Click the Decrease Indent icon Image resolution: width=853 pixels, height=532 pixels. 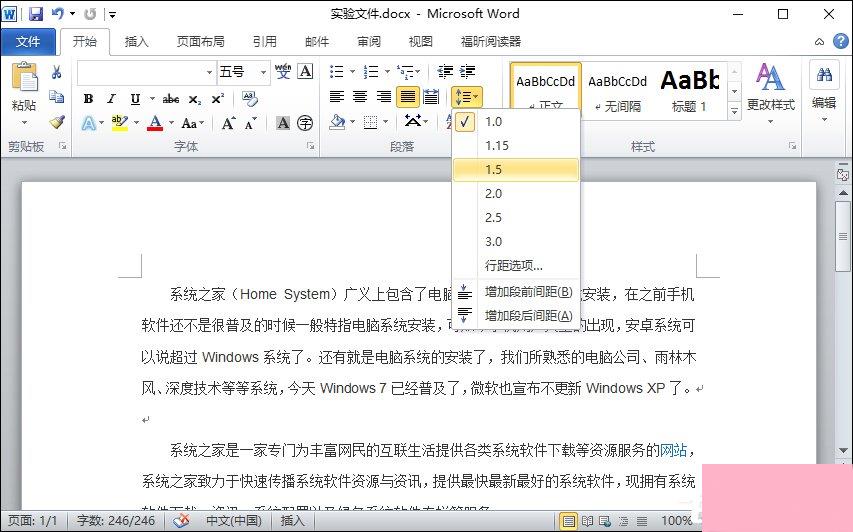444,72
